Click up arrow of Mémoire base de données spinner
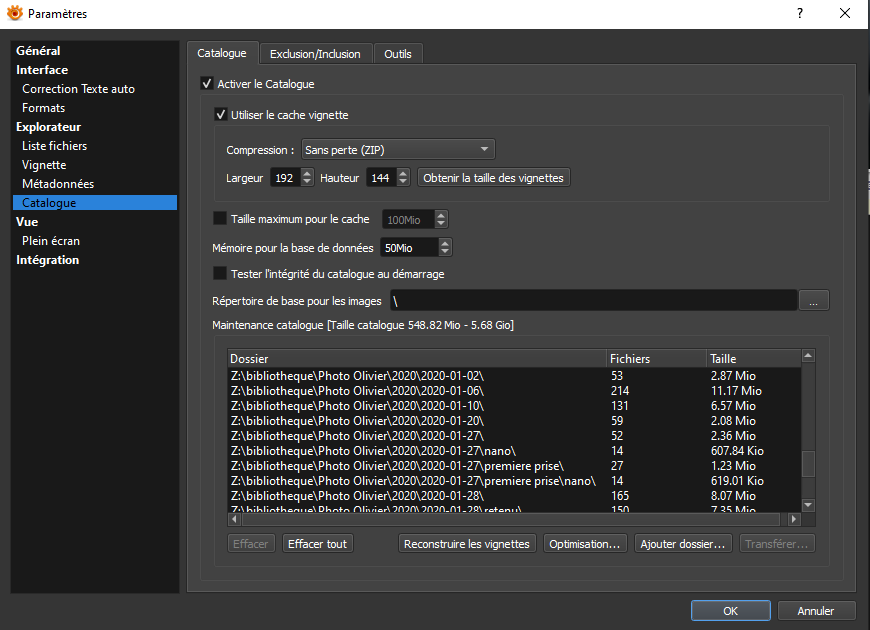 click(x=444, y=243)
